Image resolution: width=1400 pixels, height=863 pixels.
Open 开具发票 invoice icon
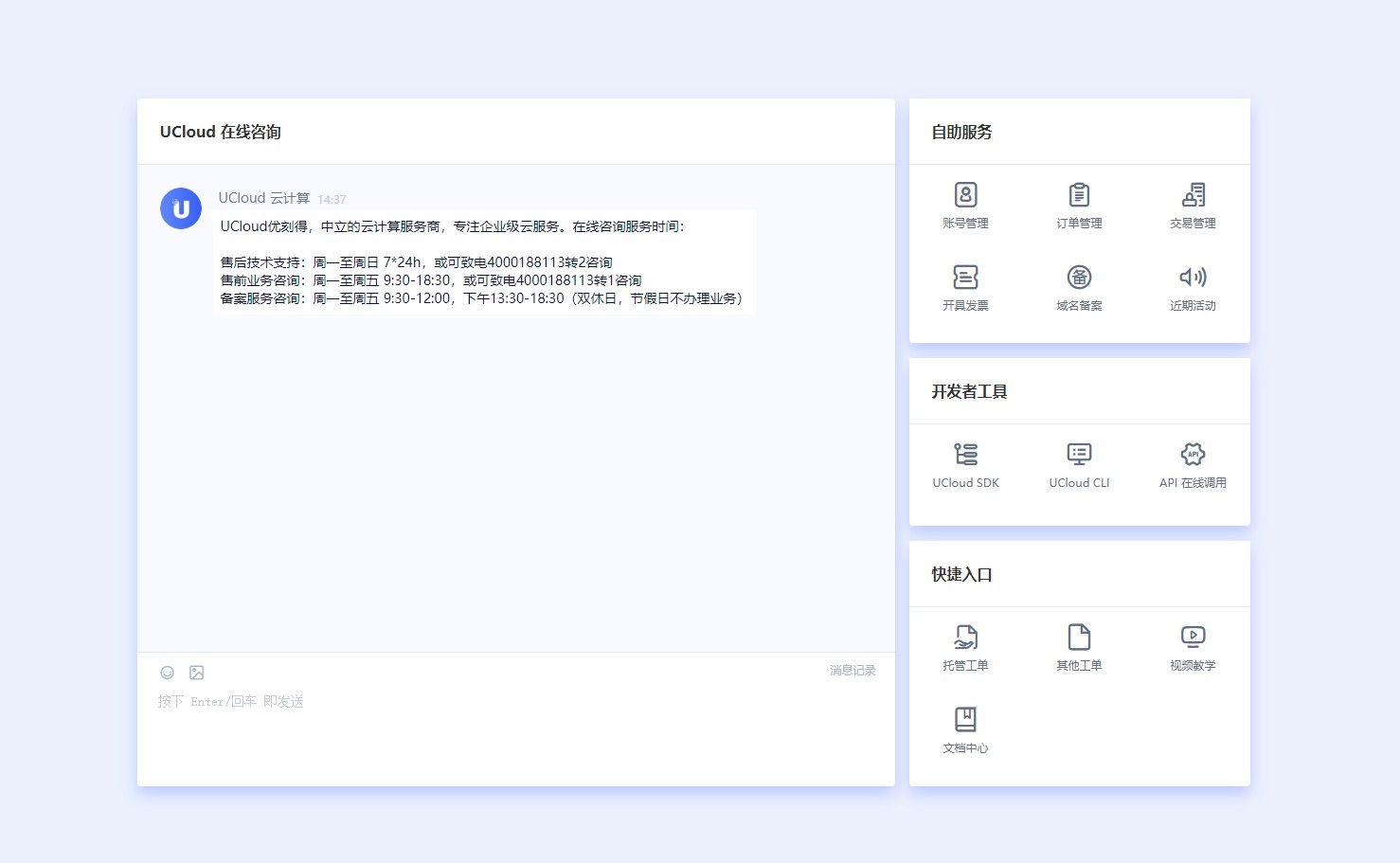965,278
